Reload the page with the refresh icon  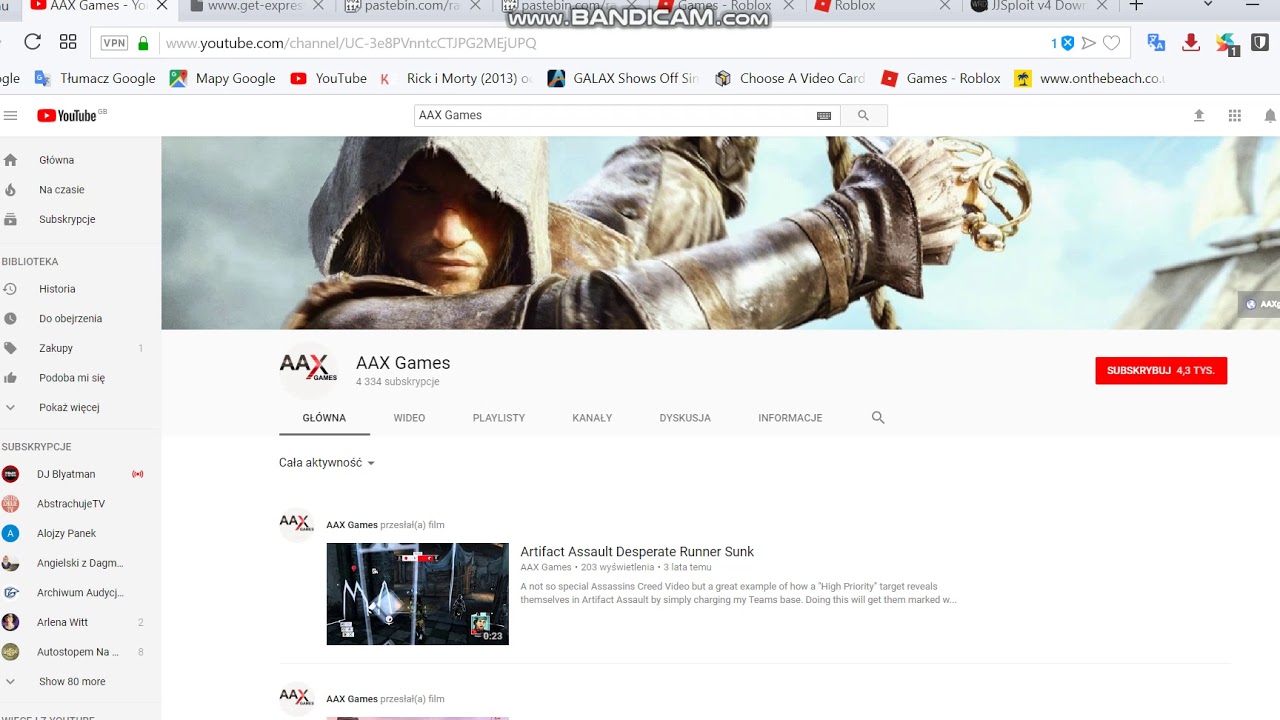coord(32,43)
